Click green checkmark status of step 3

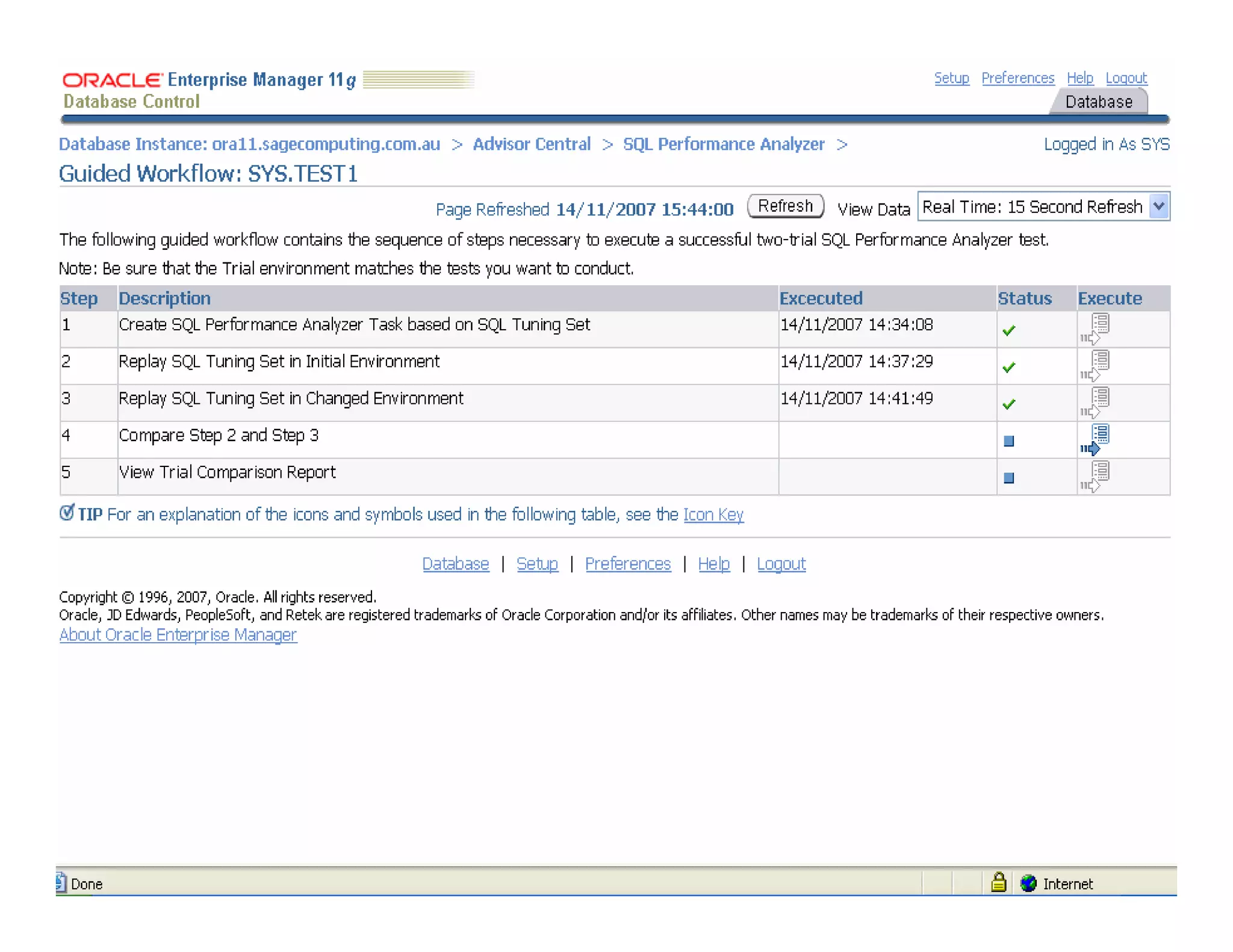[1009, 404]
